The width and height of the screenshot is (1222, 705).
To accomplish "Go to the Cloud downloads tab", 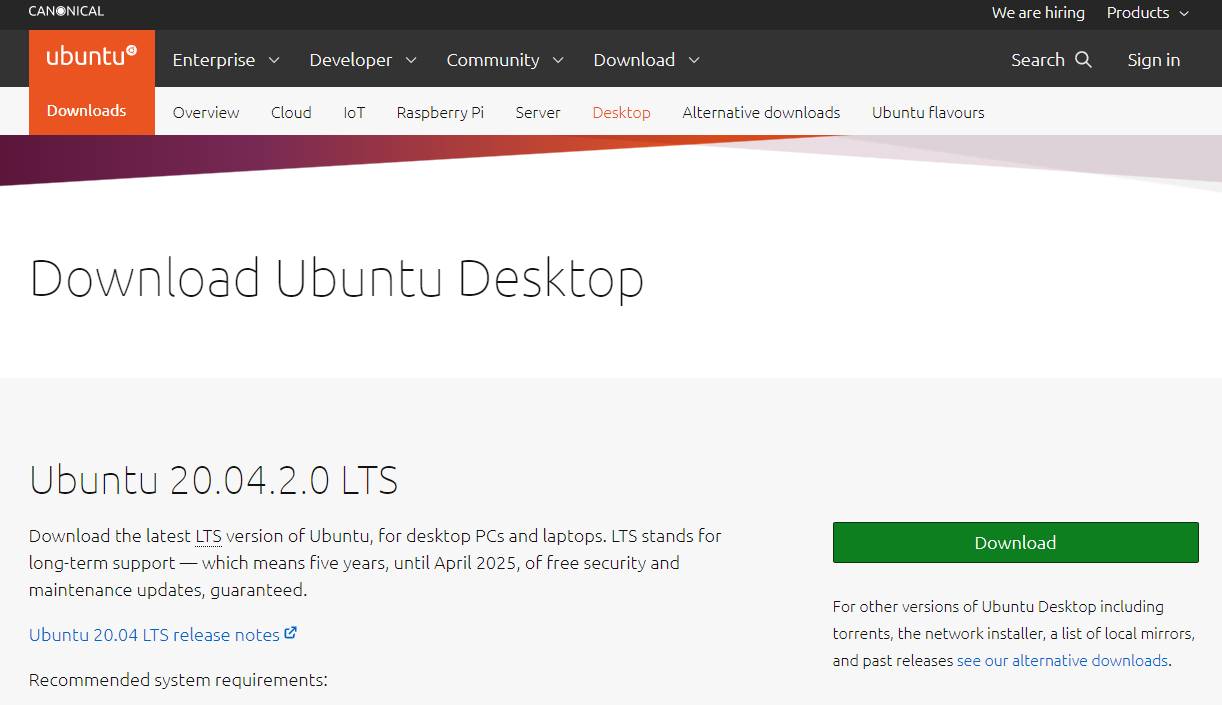I will coord(291,112).
